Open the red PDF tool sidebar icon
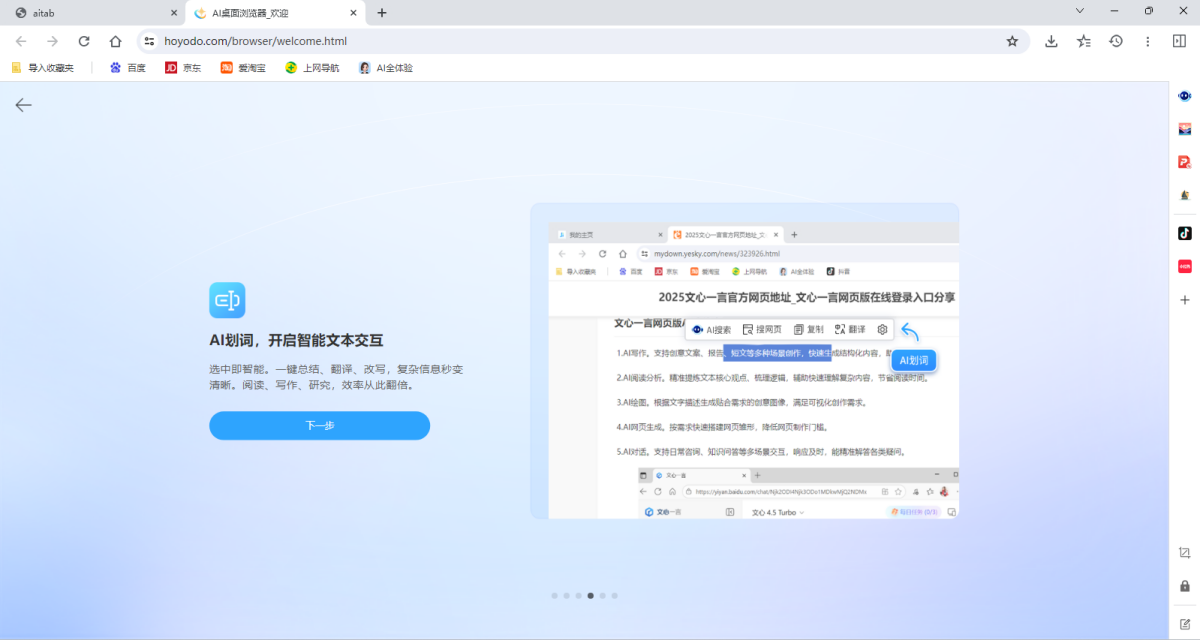1200x640 pixels. coord(1185,162)
